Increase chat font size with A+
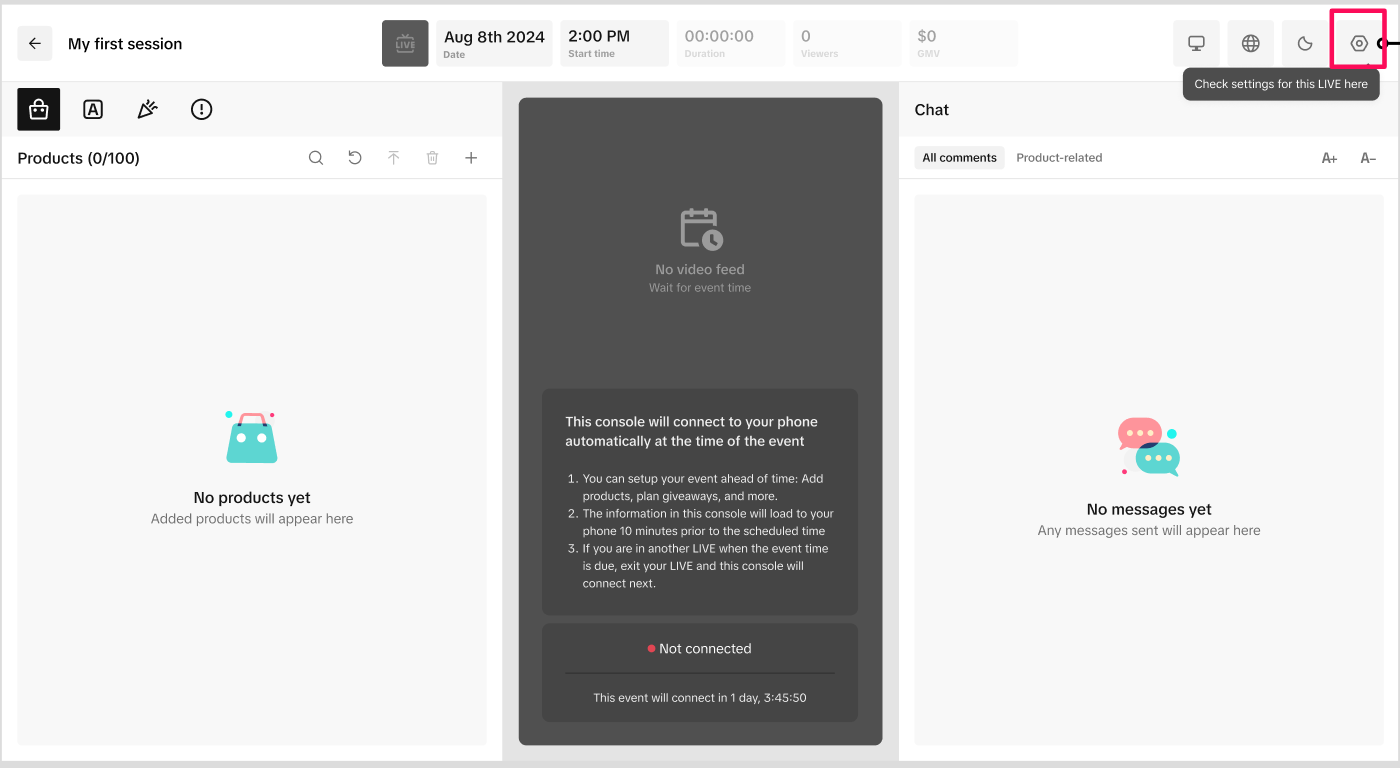Image resolution: width=1400 pixels, height=768 pixels. pos(1329,158)
